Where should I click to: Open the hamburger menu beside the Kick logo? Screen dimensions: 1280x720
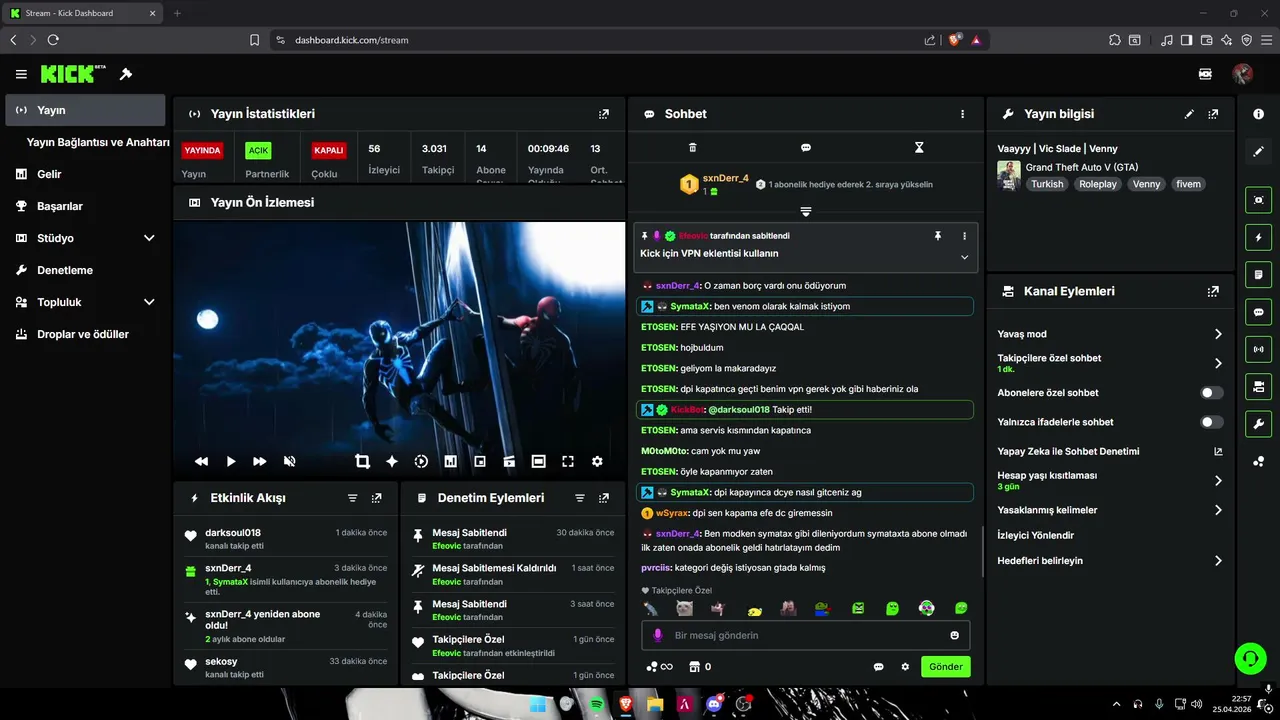pyautogui.click(x=21, y=74)
